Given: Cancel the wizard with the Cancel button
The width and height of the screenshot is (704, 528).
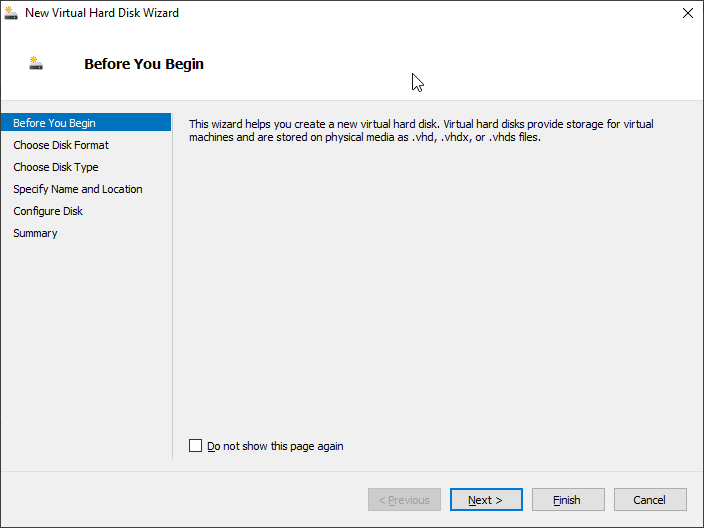Looking at the screenshot, I should (x=650, y=500).
